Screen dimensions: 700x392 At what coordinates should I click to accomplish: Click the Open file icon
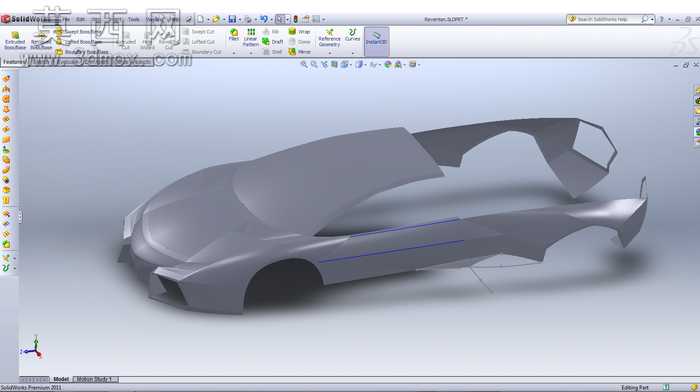[x=216, y=19]
